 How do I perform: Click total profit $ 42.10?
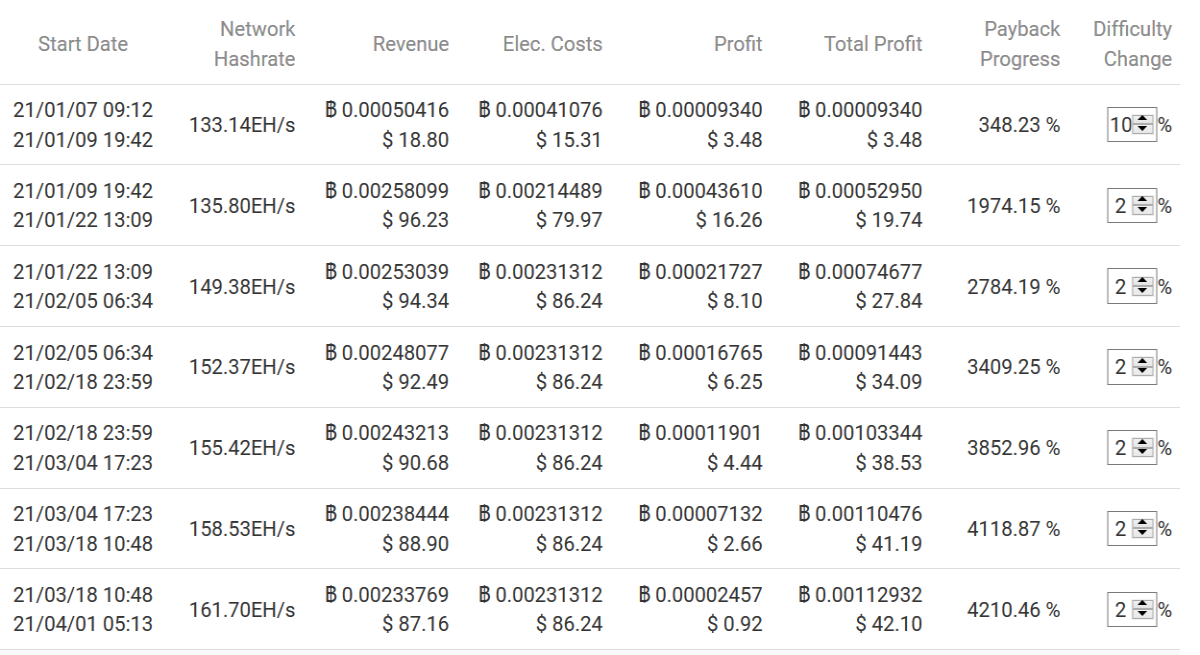coord(889,625)
